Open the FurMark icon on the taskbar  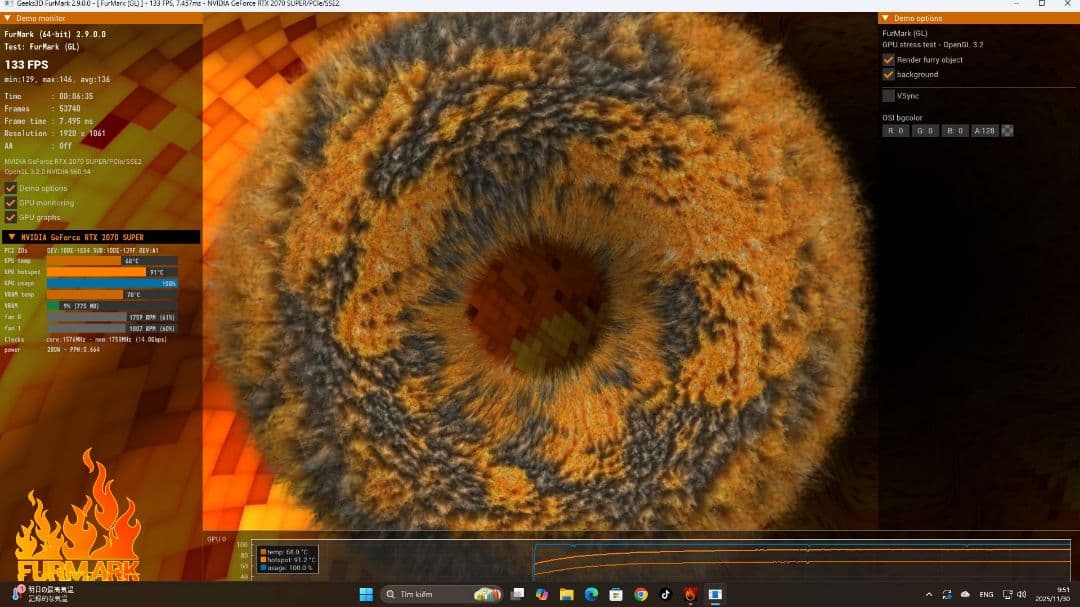(x=690, y=594)
